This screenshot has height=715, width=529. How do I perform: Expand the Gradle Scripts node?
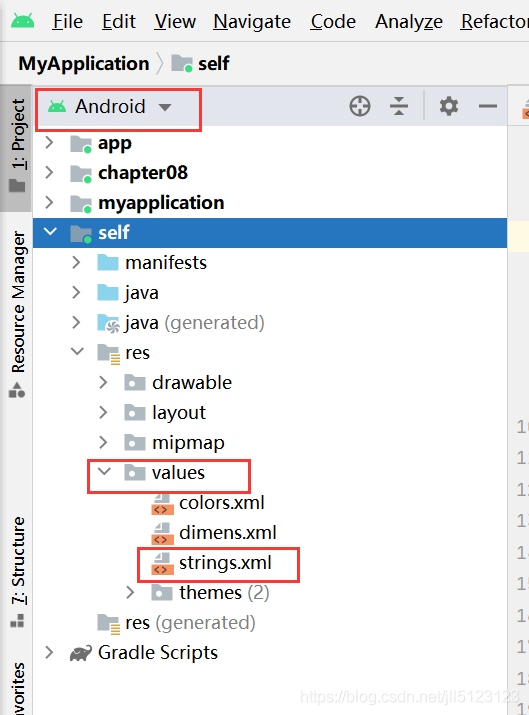49,653
